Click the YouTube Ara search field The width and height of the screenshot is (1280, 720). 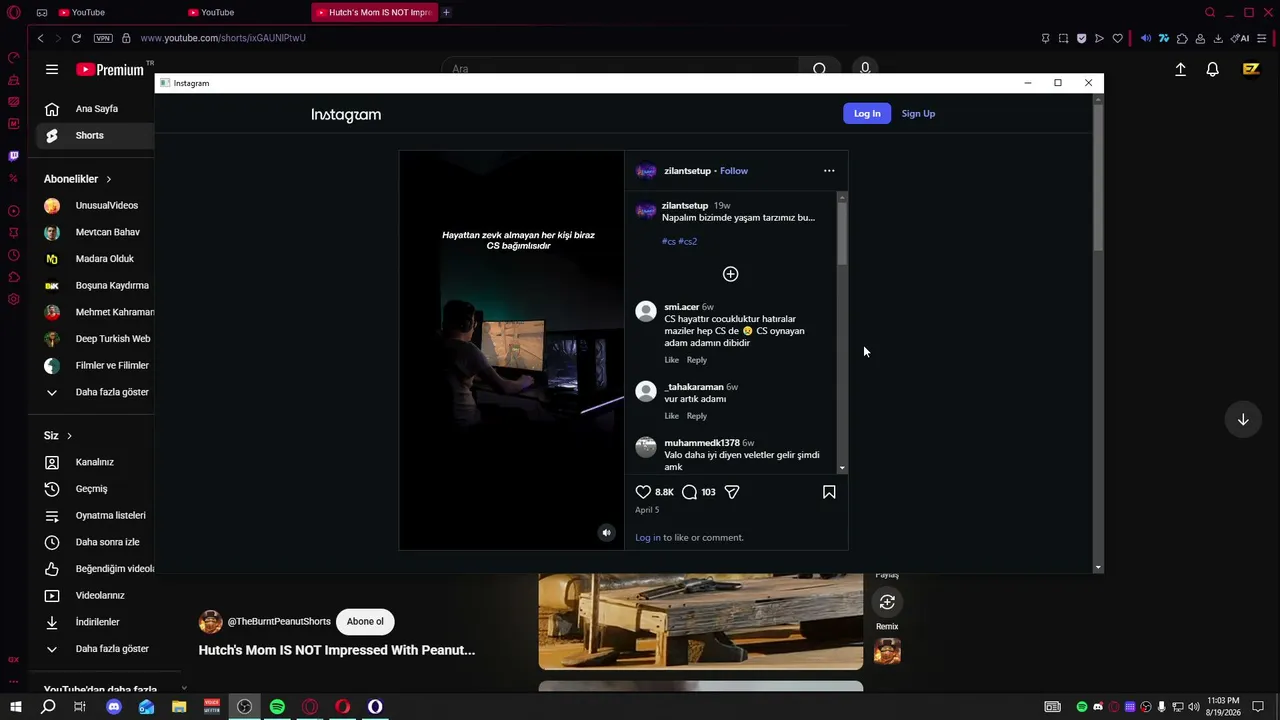(620, 69)
